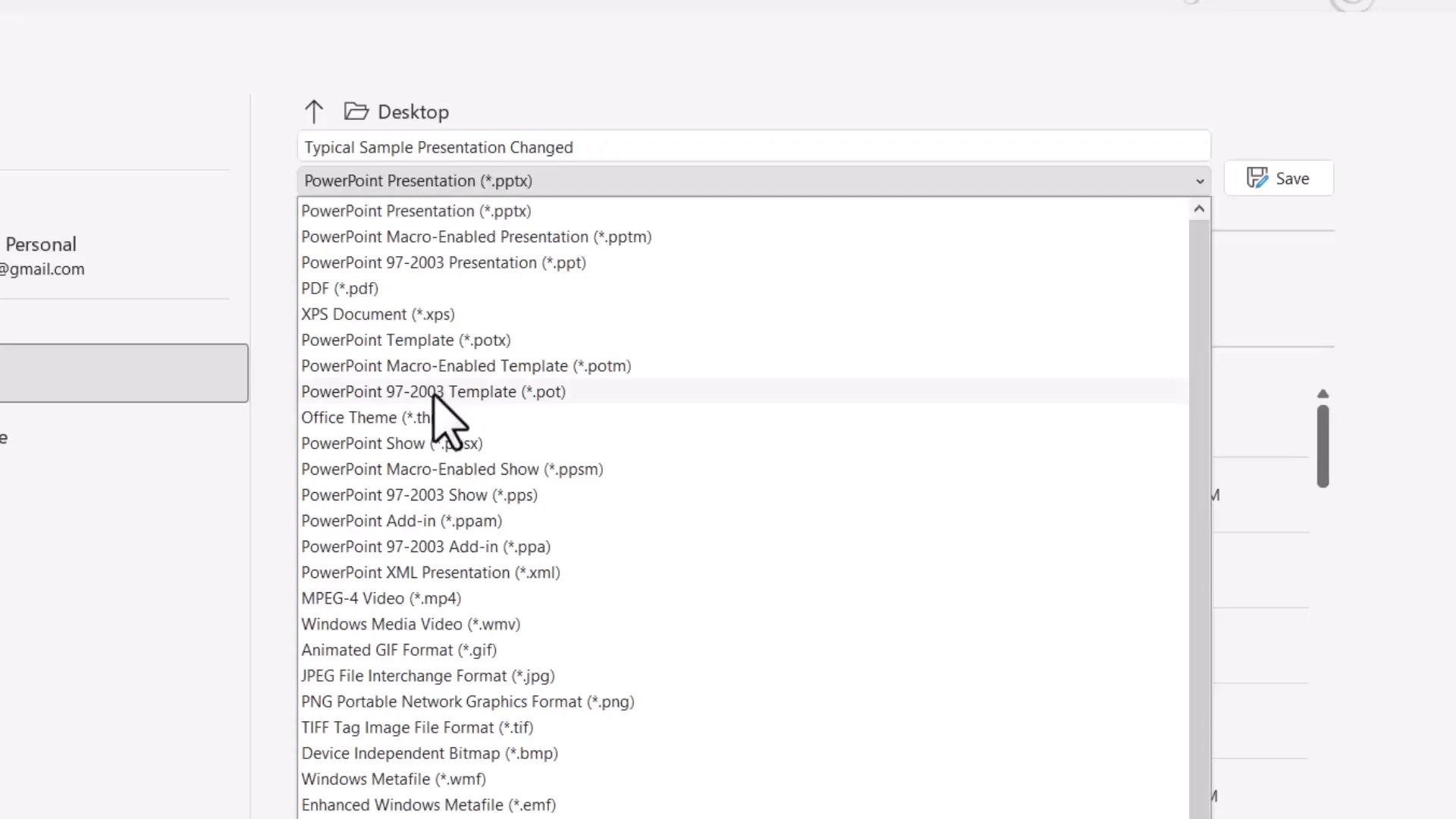The height and width of the screenshot is (819, 1456).
Task: Collapse the file type dropdown box
Action: point(754,180)
